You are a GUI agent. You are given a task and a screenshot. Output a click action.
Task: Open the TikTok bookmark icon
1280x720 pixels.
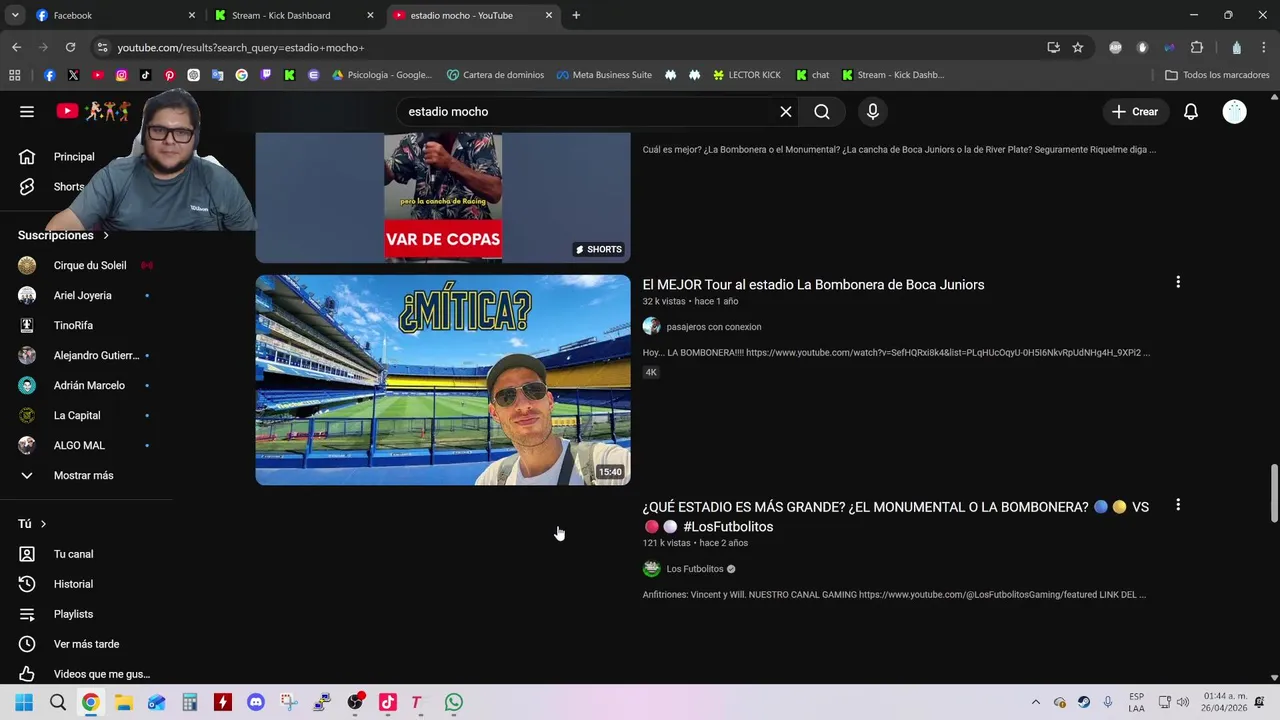[146, 75]
